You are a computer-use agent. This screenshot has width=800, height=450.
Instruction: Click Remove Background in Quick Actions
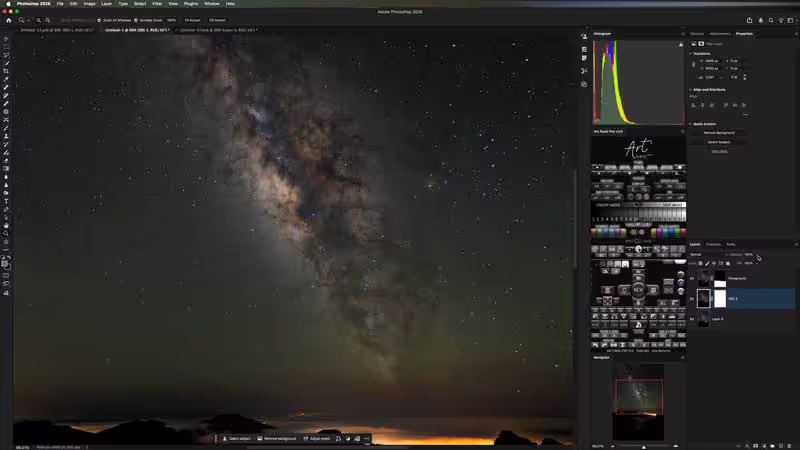coord(719,133)
